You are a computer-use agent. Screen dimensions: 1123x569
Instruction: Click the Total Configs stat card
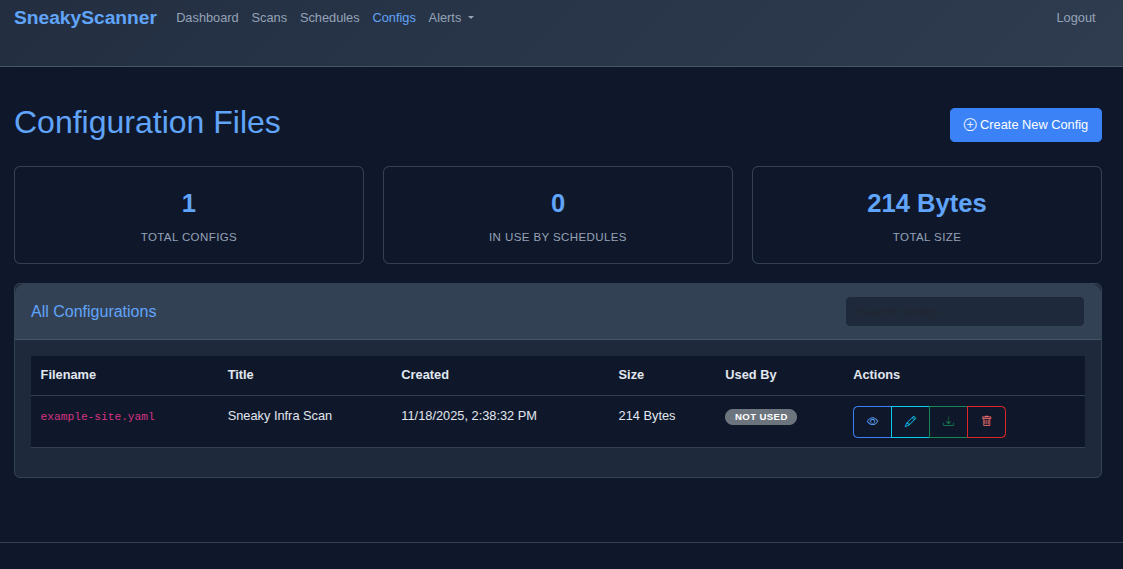(189, 215)
